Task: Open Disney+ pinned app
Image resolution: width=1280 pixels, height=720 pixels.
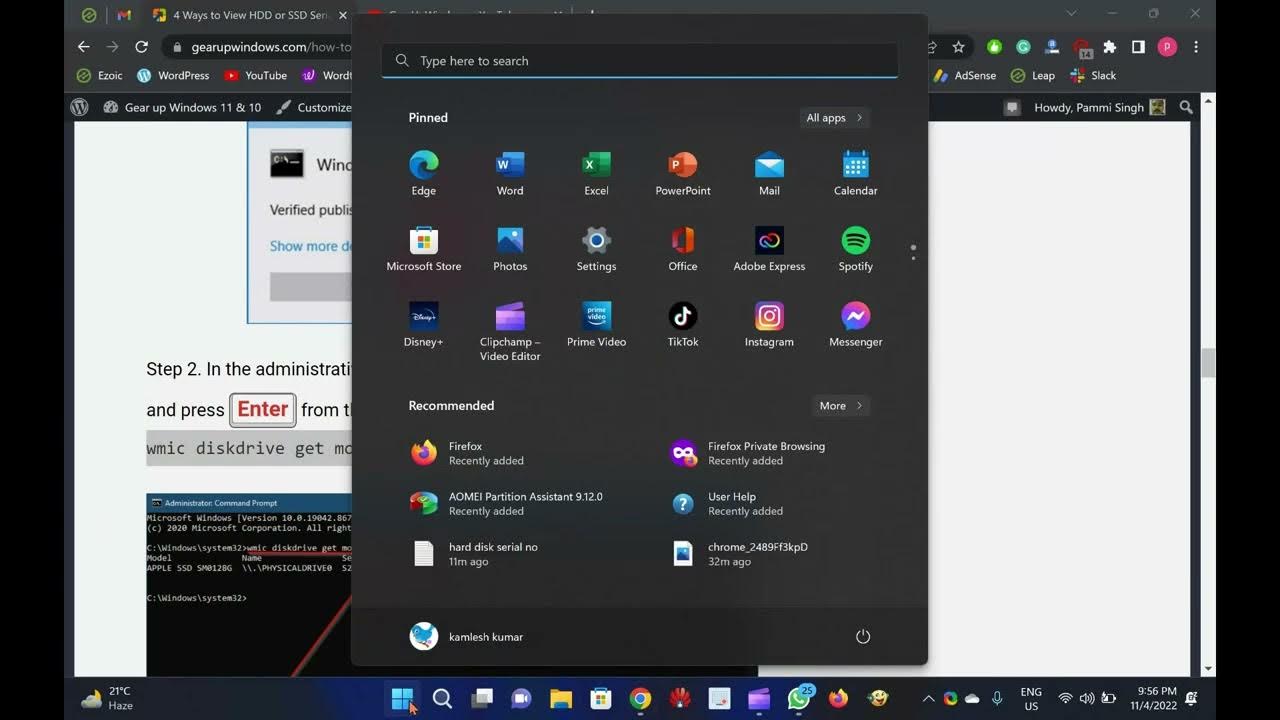Action: (423, 326)
